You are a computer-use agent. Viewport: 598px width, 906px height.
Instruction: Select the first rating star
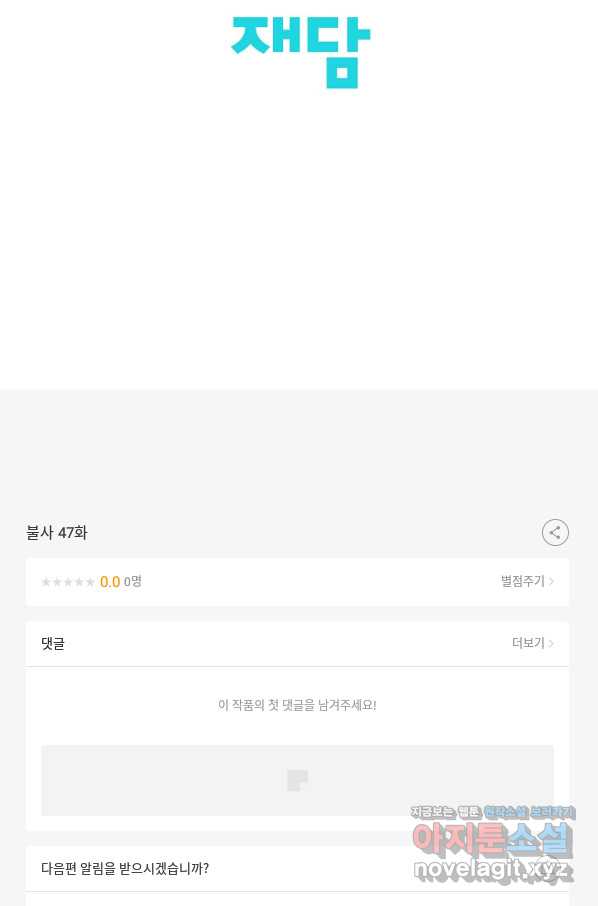(x=46, y=582)
